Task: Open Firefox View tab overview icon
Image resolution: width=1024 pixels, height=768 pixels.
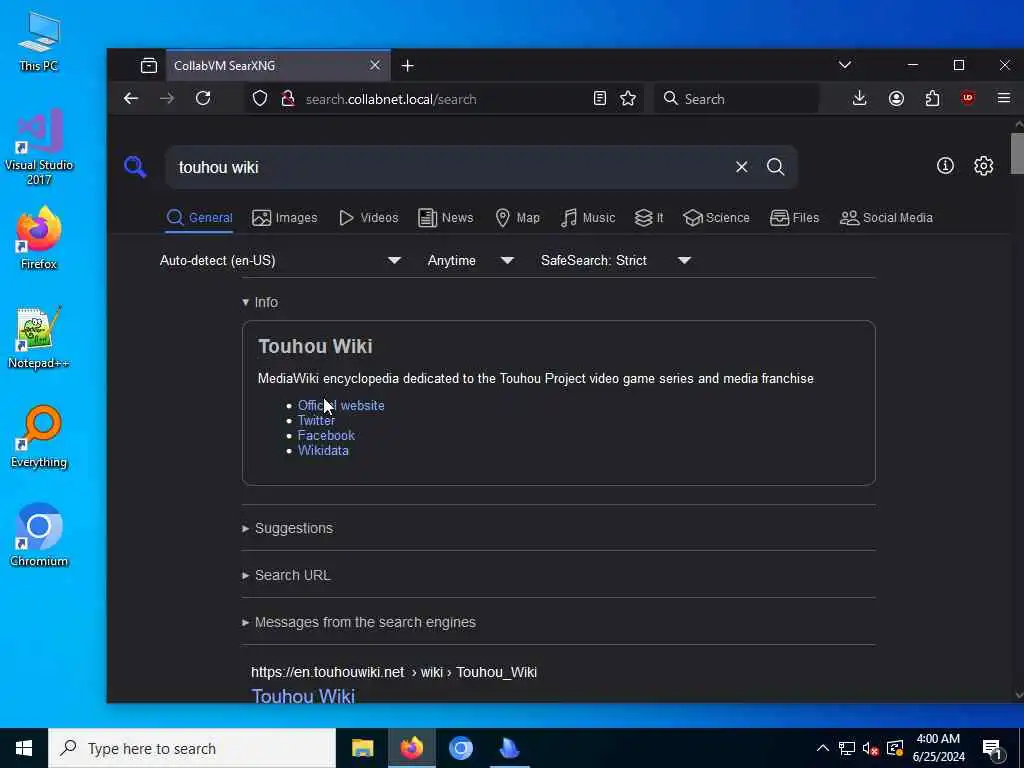Action: click(149, 65)
